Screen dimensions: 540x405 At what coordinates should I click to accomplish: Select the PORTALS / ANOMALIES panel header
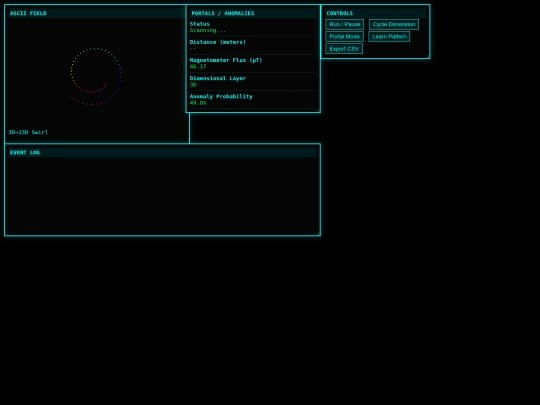pyautogui.click(x=253, y=13)
